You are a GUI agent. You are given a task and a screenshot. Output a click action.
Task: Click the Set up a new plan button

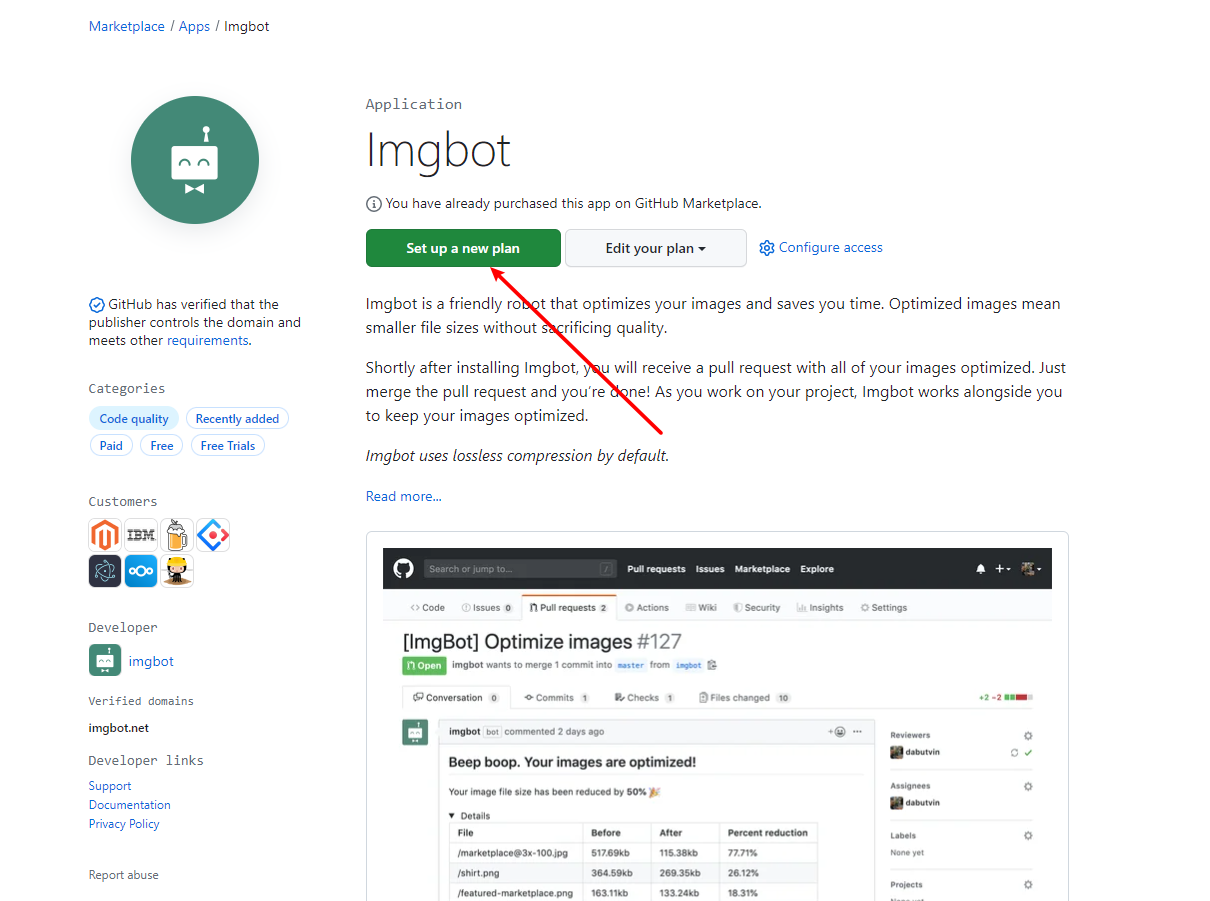pyautogui.click(x=463, y=248)
